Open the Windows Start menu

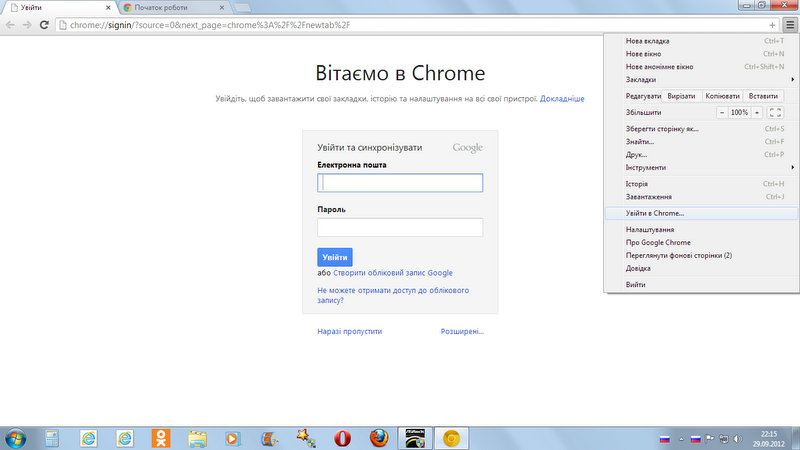coord(15,438)
